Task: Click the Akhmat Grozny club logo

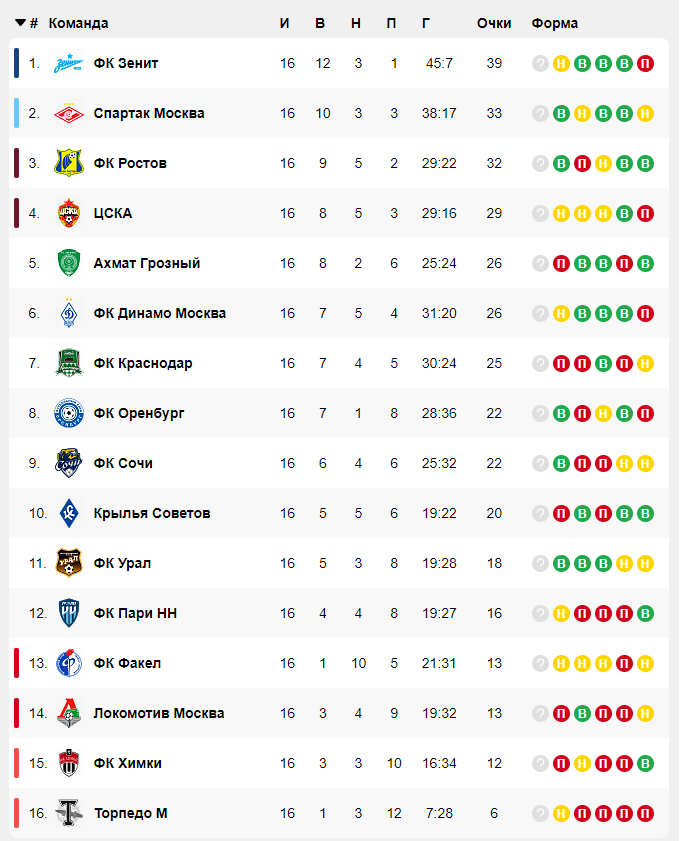Action: 69,263
